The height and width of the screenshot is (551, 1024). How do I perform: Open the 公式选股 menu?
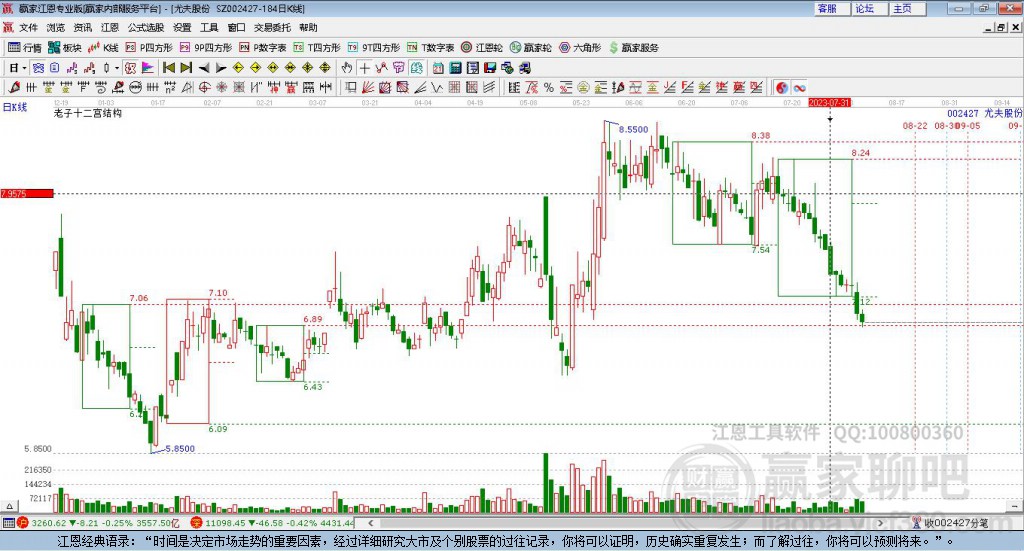click(146, 27)
